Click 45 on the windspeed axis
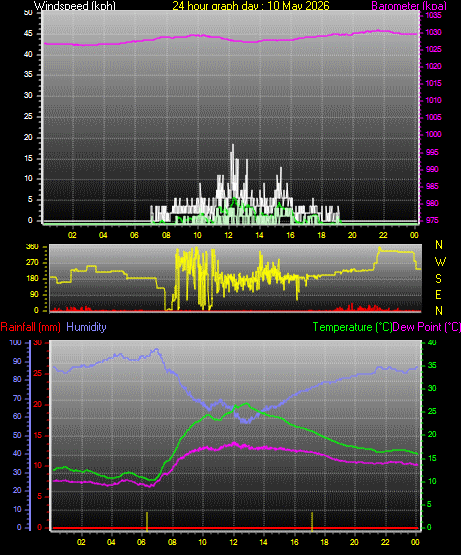 click(x=28, y=34)
